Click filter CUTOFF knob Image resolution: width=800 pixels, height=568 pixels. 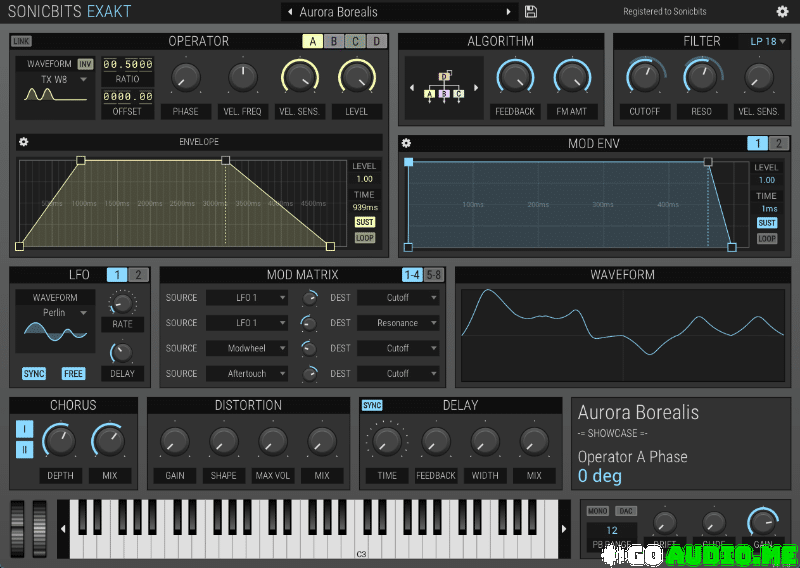[x=645, y=78]
